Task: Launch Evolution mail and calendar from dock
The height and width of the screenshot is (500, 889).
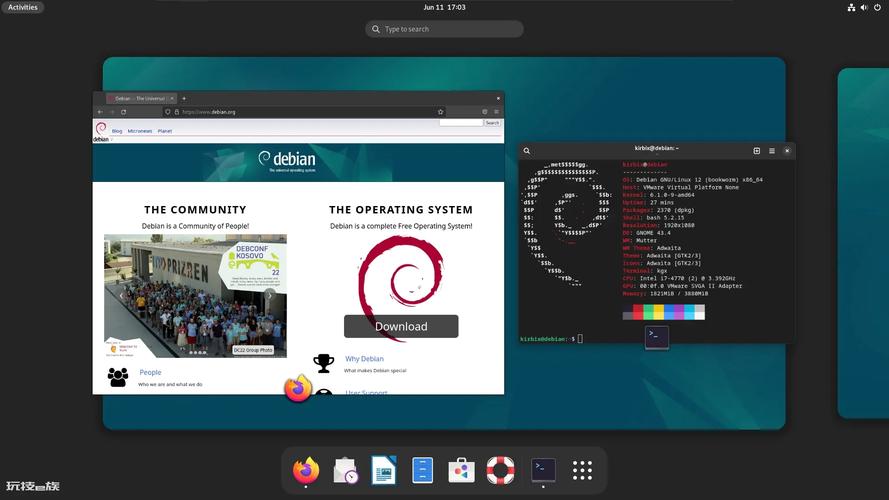Action: pyautogui.click(x=345, y=470)
